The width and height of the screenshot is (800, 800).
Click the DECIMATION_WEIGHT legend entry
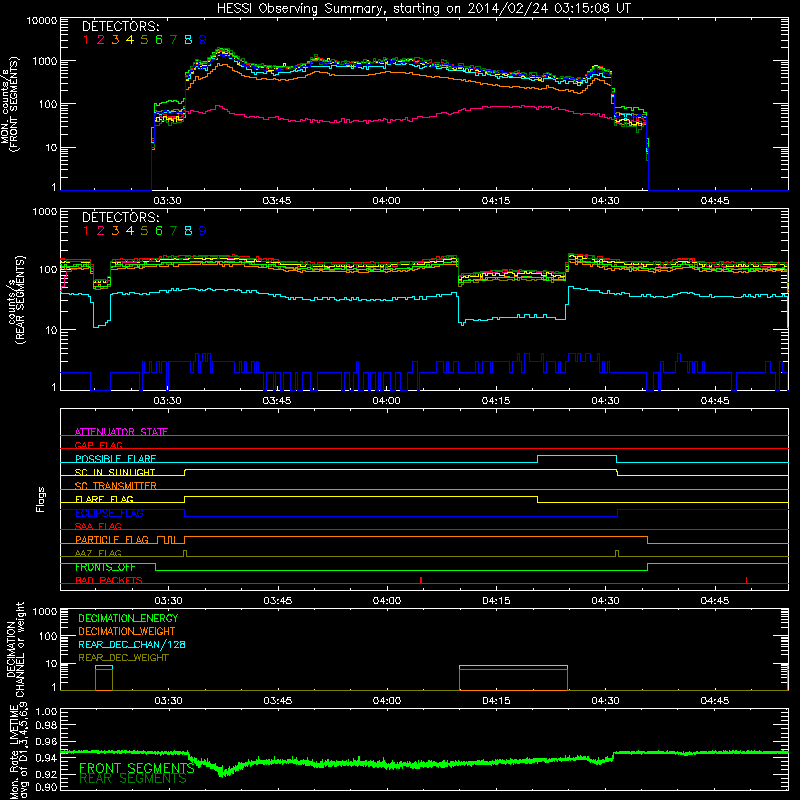click(x=127, y=631)
